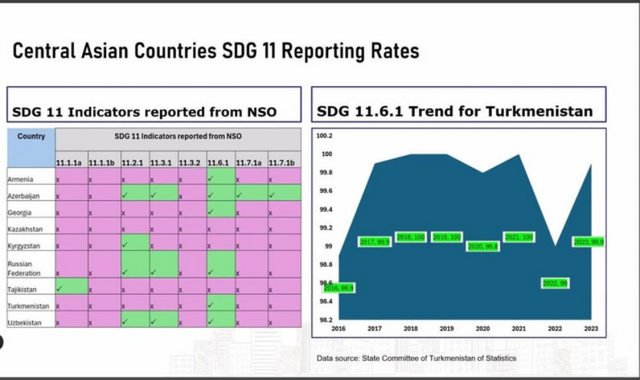Screen dimensions: 640x380
Task: Select the 'Russian Federation' row label
Action: click(x=24, y=269)
